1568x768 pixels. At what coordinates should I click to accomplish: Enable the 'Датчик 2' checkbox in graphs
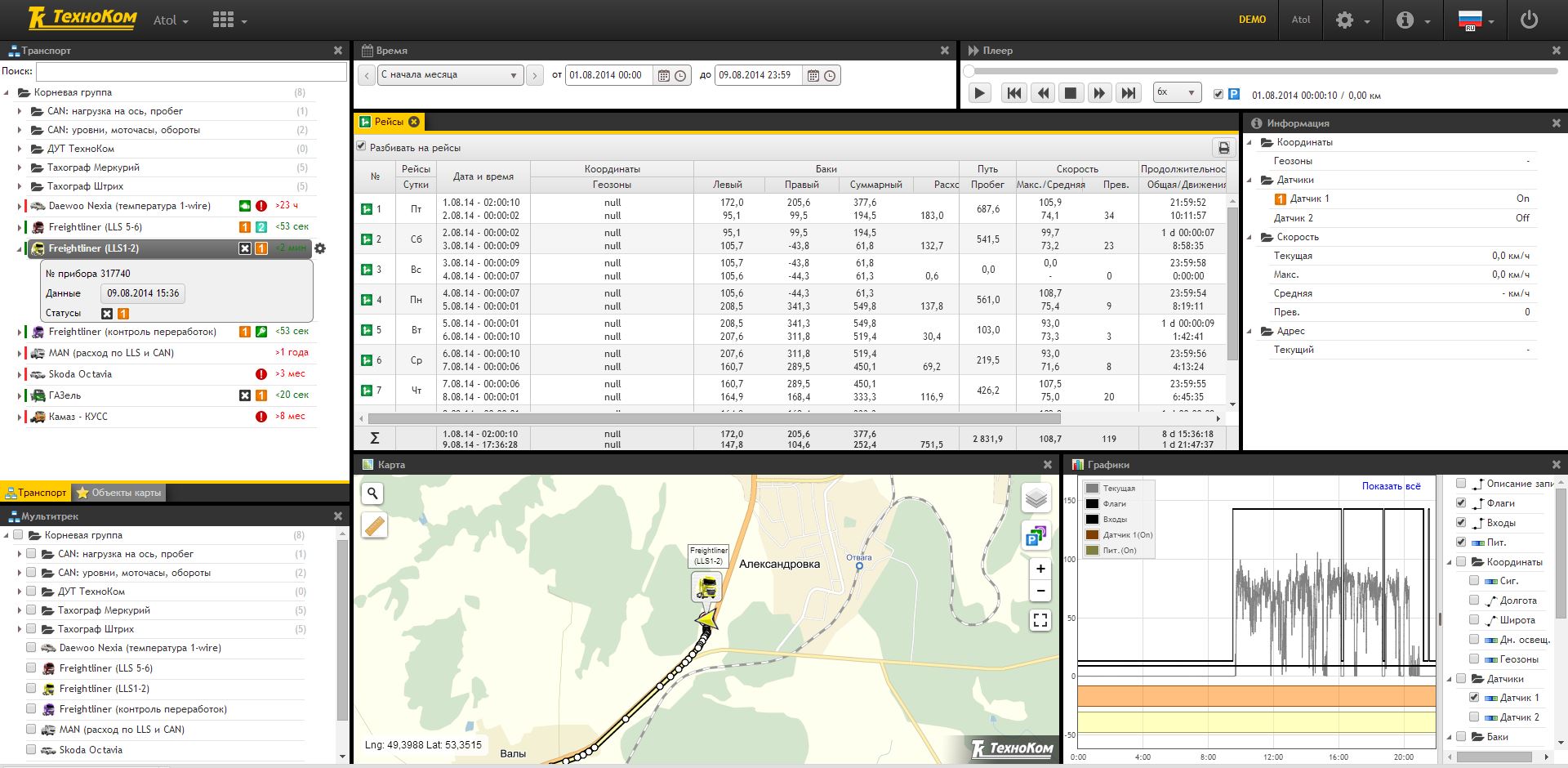click(x=1474, y=717)
